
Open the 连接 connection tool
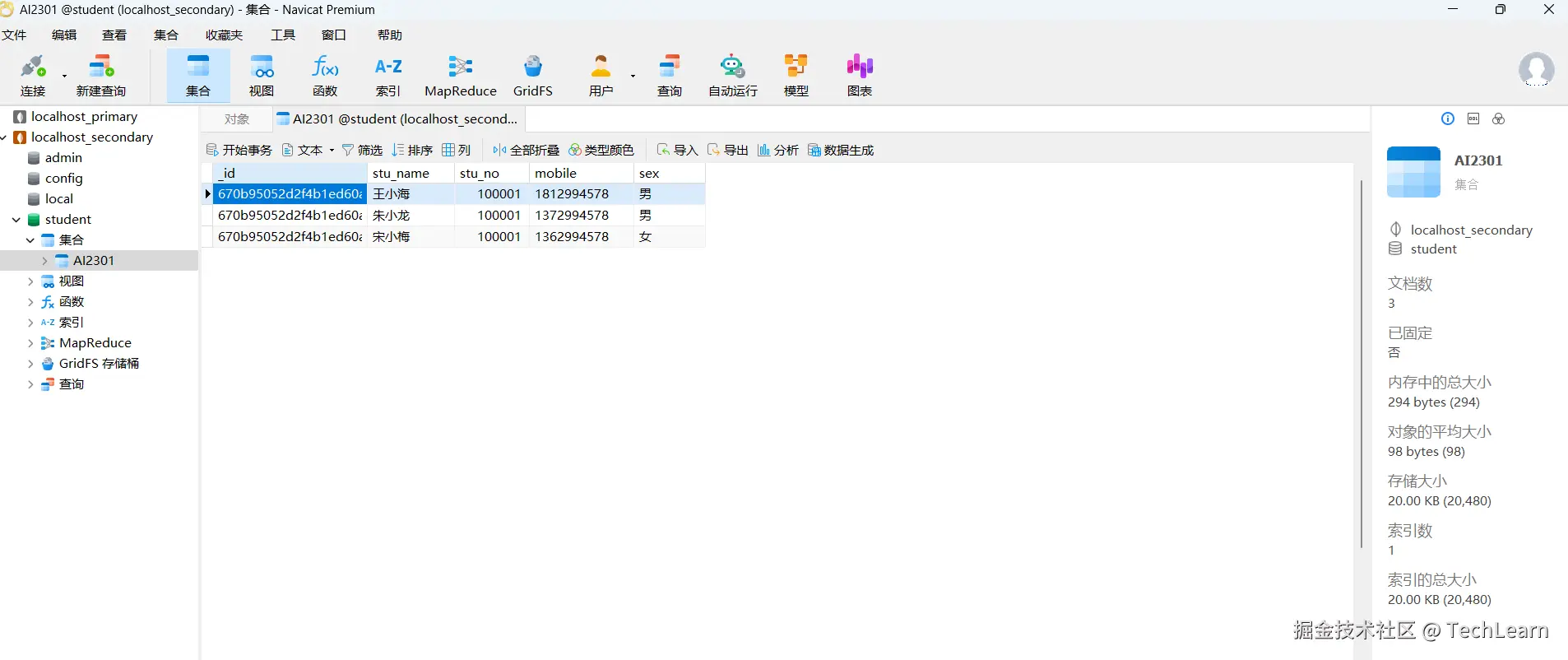pos(33,76)
